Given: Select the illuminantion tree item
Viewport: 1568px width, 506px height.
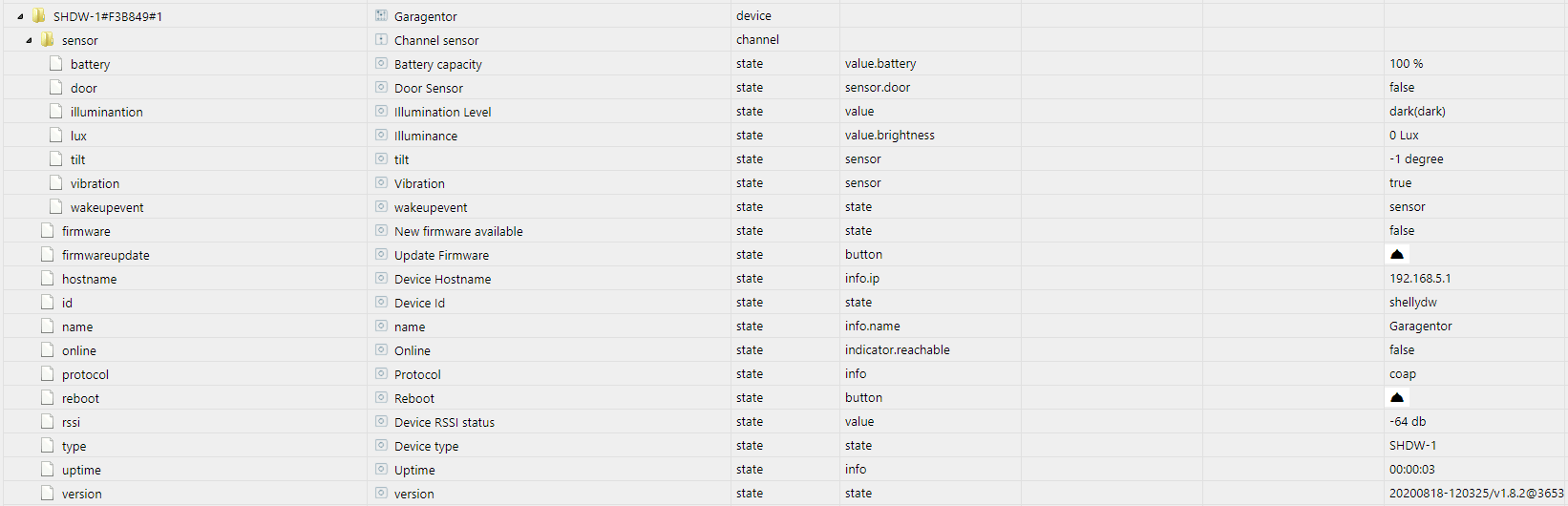Looking at the screenshot, I should tap(107, 112).
